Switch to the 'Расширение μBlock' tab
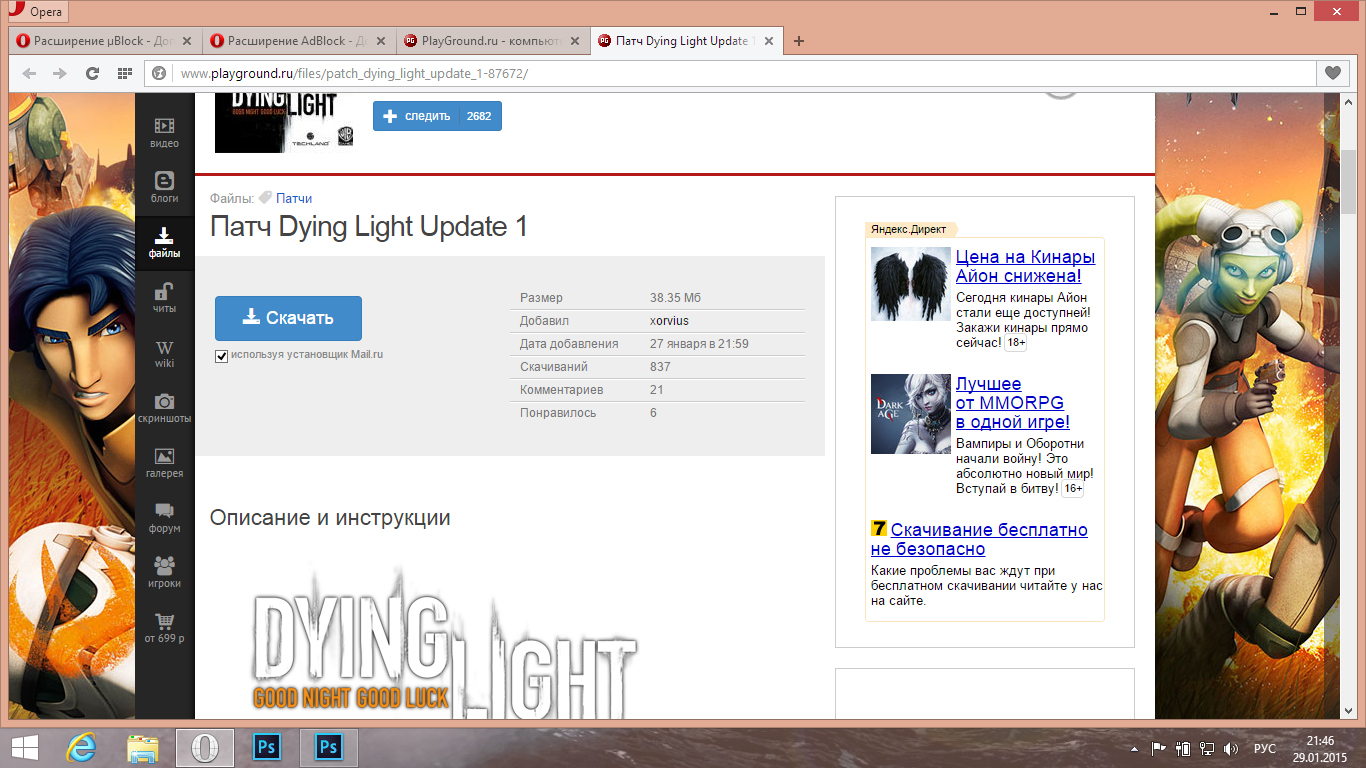1366x768 pixels. pos(105,41)
